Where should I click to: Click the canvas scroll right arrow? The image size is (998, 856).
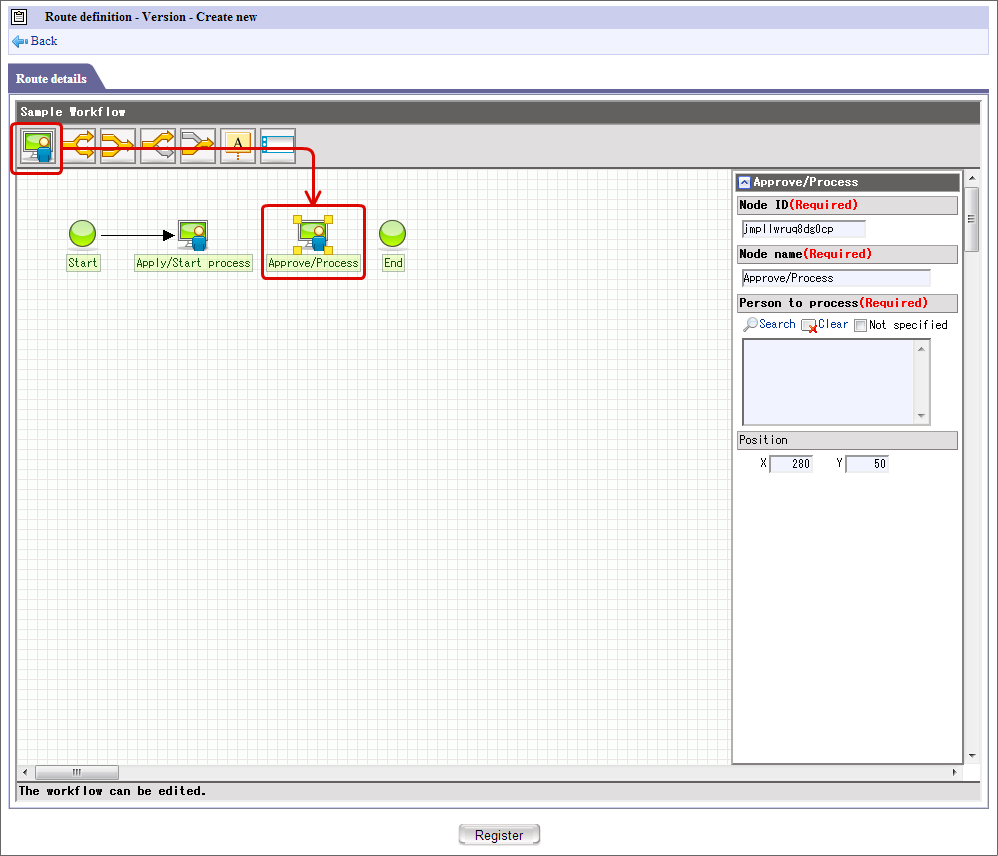[954, 773]
